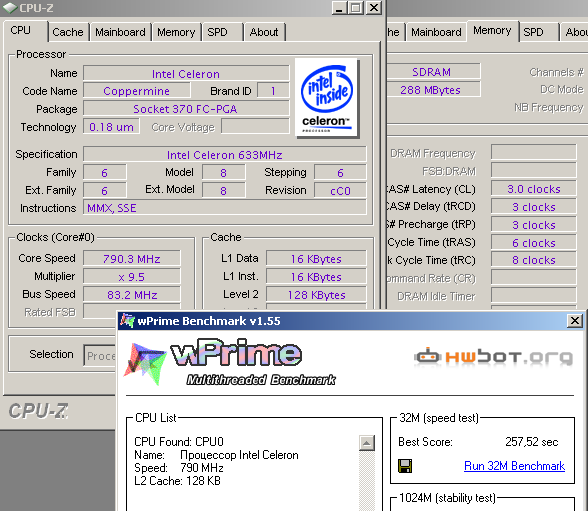588x511 pixels.
Task: Click the Brand ID value 1
Action: 273,91
